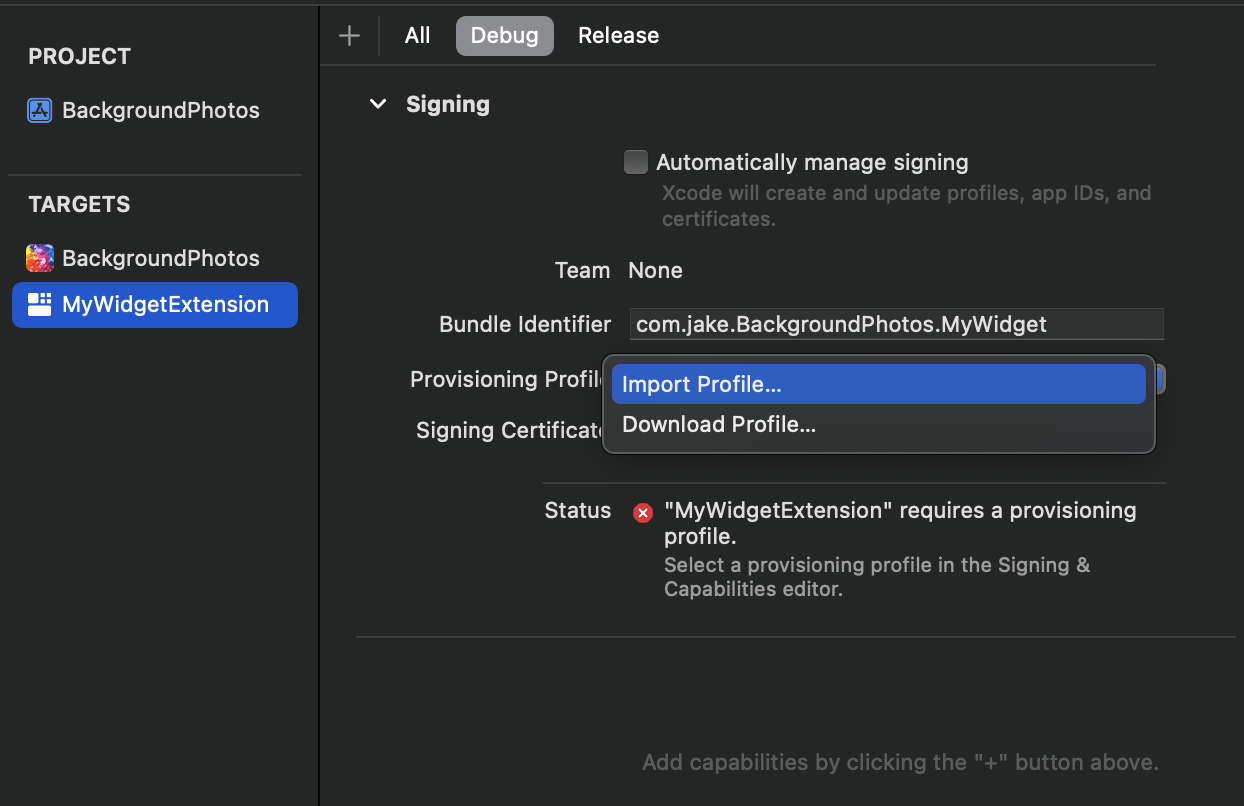Toggle the Automatically manage signing checkbox
This screenshot has height=806, width=1244.
coord(636,162)
